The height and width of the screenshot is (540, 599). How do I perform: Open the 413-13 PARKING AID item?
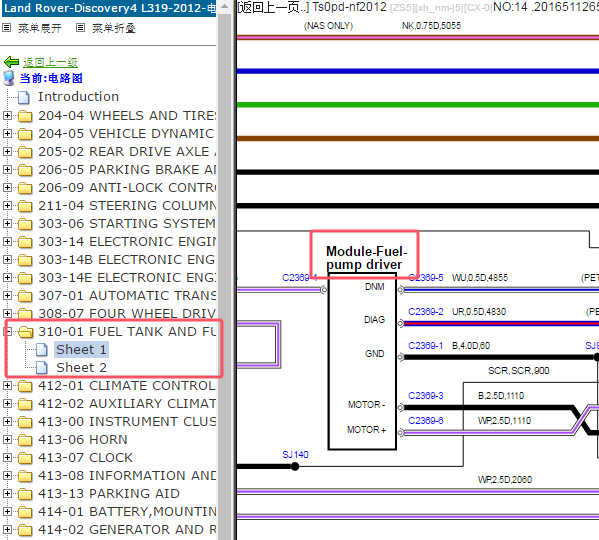109,493
